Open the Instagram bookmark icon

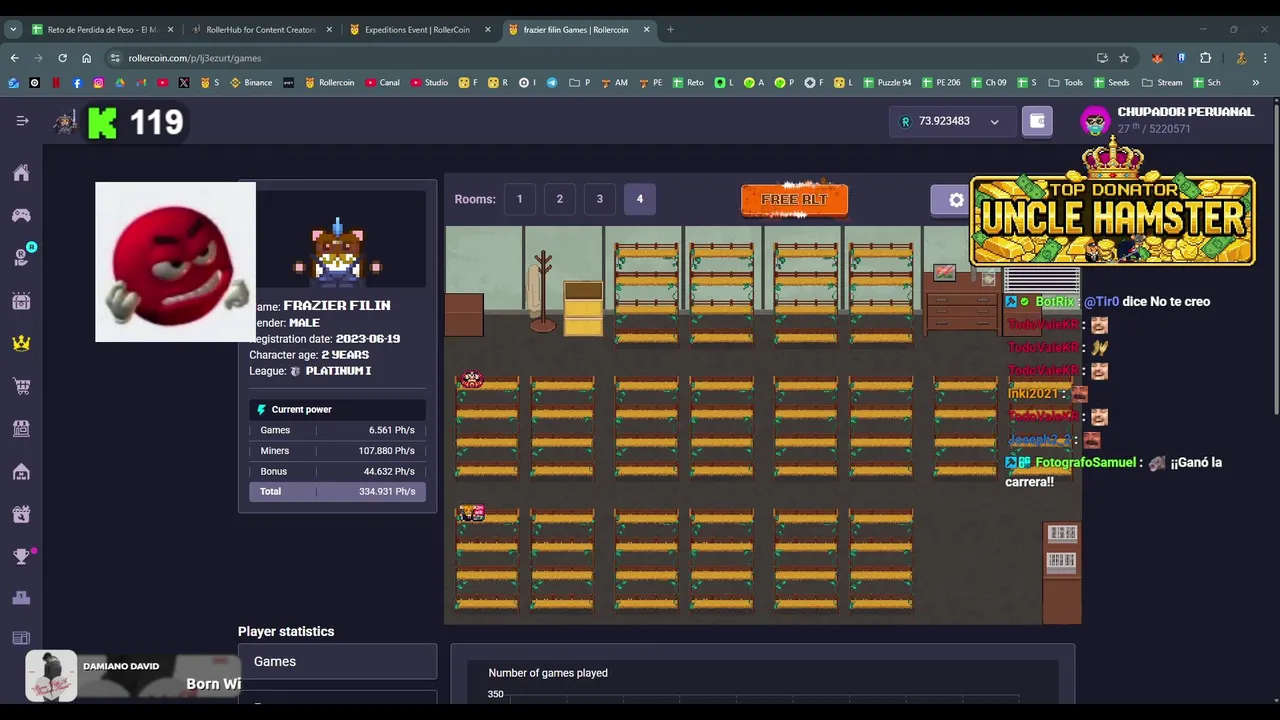(98, 83)
